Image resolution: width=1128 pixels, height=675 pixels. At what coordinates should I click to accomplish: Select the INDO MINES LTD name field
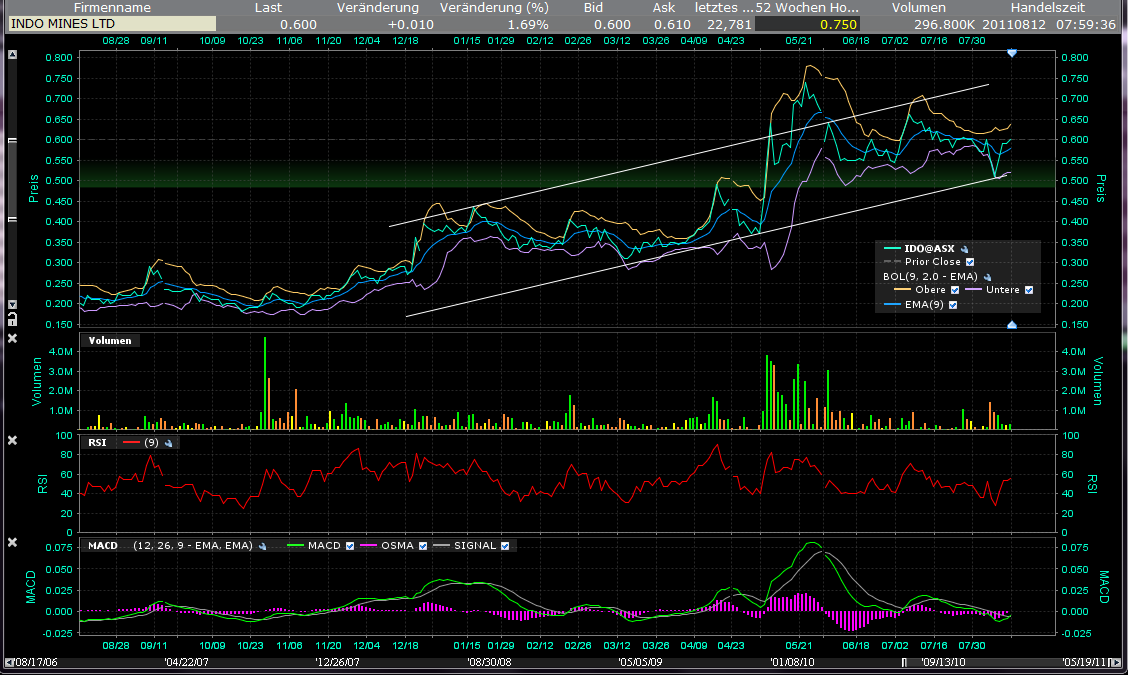(x=111, y=23)
